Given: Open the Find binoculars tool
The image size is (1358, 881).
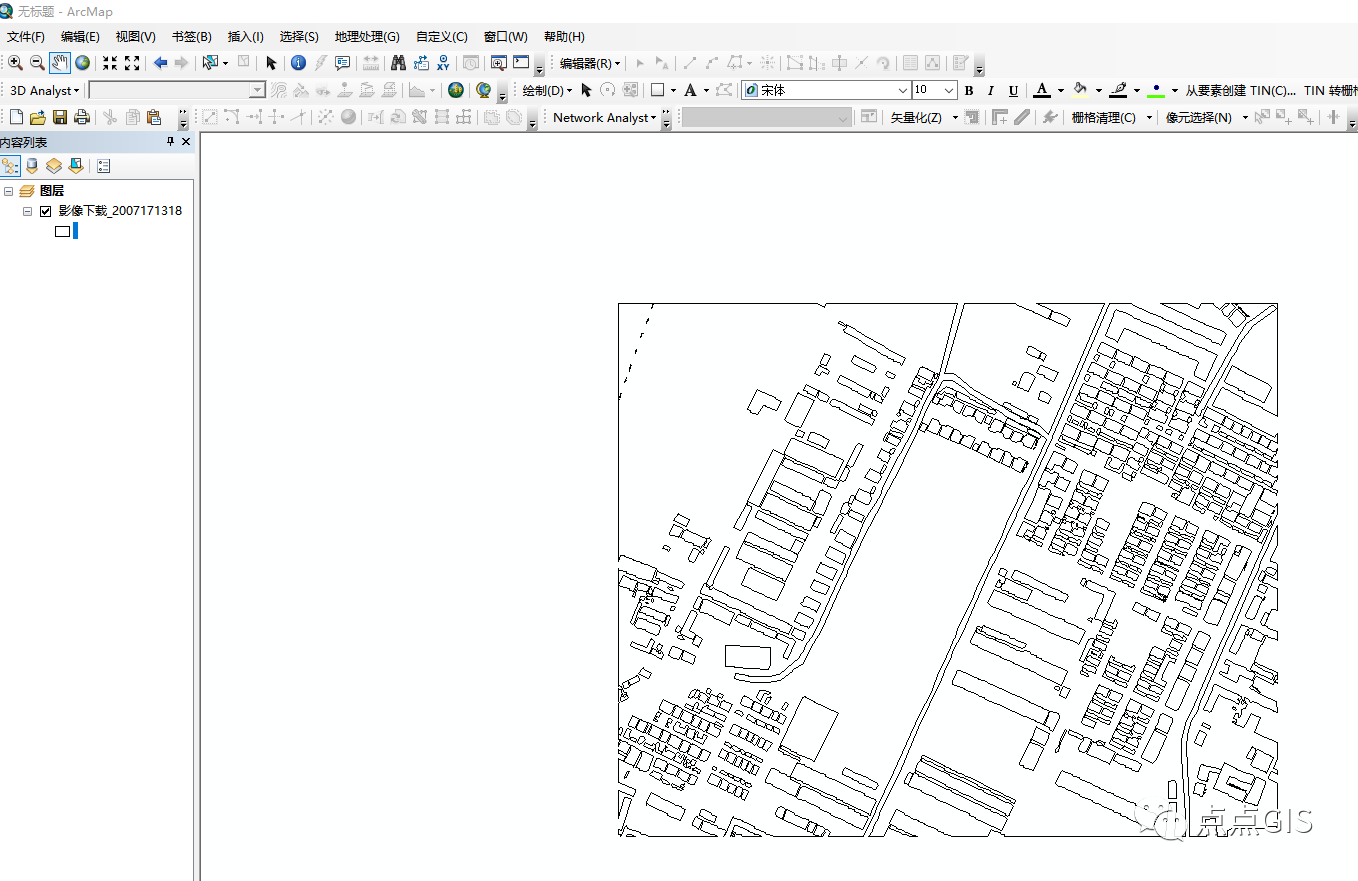Looking at the screenshot, I should [398, 63].
